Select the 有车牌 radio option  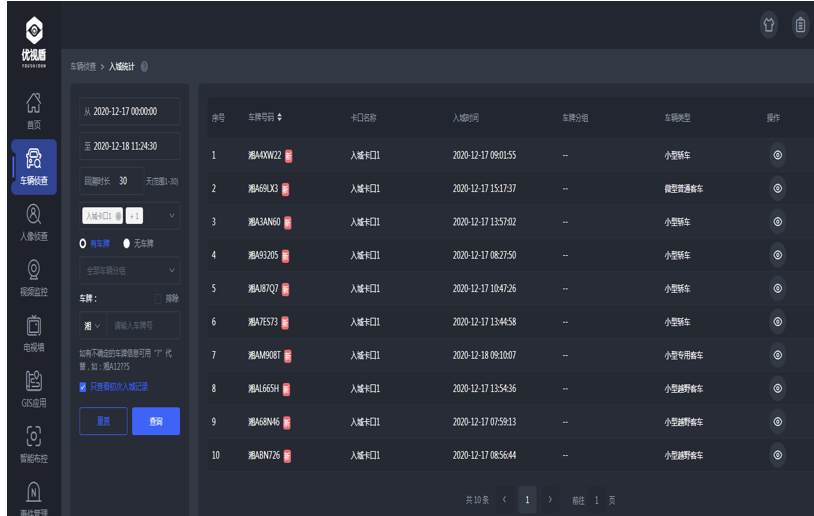(83, 243)
